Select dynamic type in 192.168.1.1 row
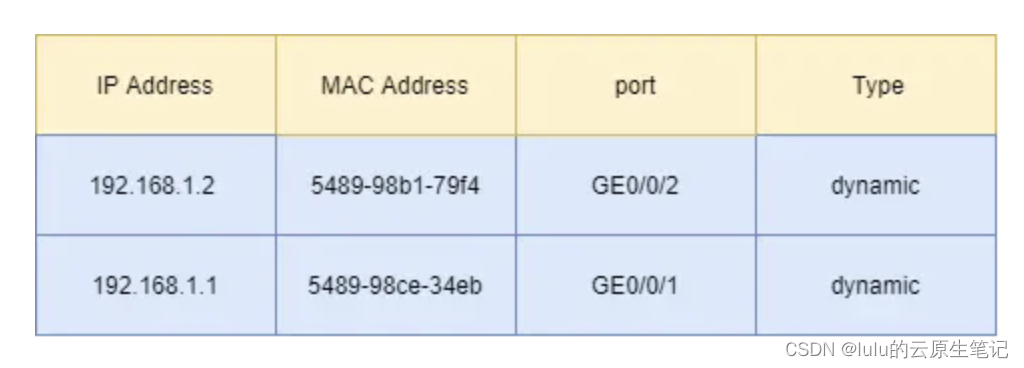 coord(876,285)
